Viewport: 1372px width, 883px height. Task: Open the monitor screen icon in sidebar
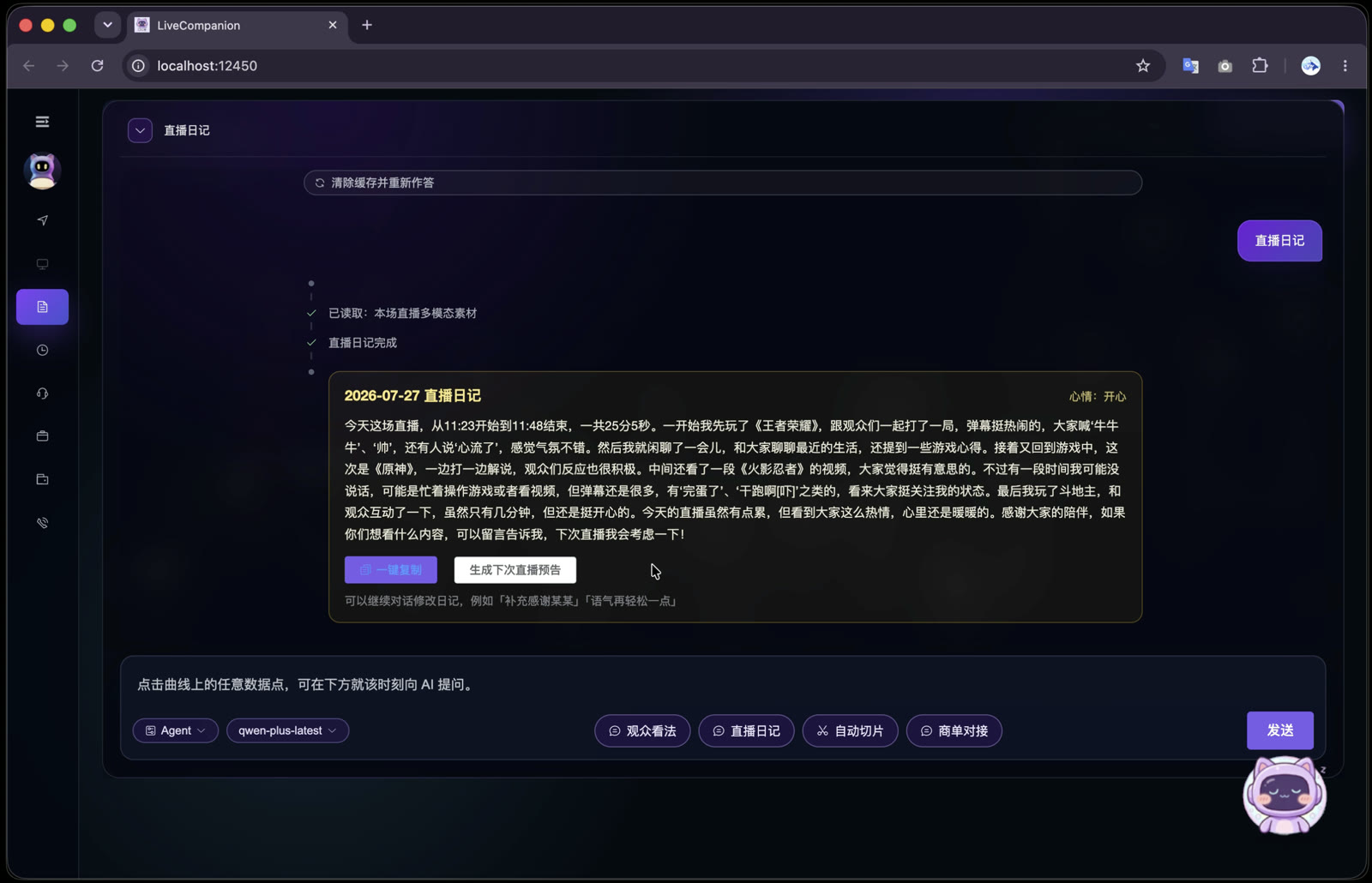point(42,264)
